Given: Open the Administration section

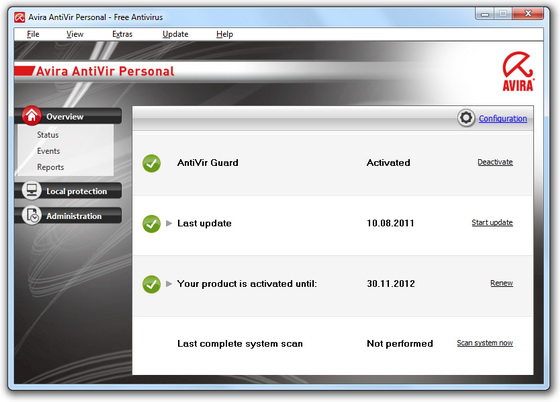Looking at the screenshot, I should pos(68,216).
